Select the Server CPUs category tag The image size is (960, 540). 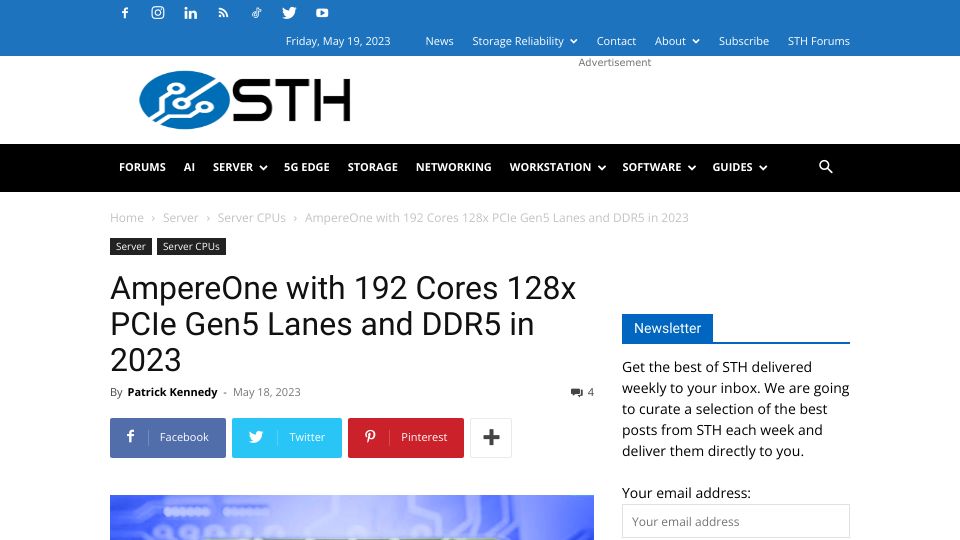click(191, 247)
